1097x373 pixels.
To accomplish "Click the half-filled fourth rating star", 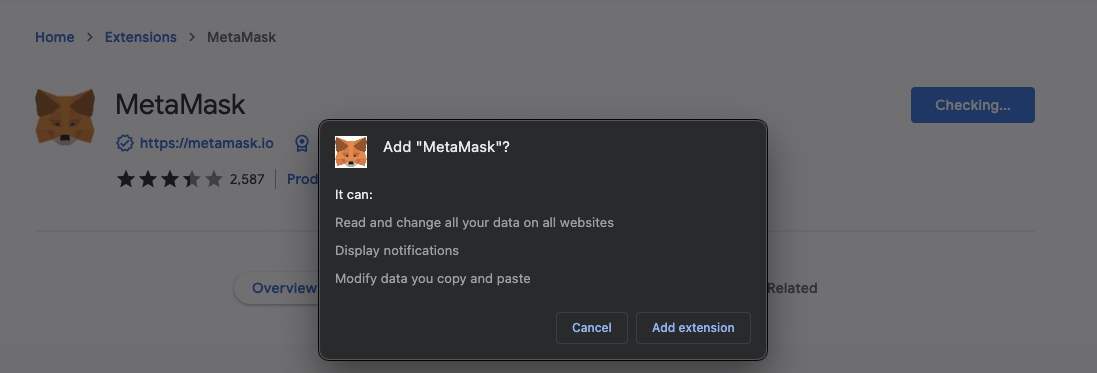I will click(x=192, y=179).
